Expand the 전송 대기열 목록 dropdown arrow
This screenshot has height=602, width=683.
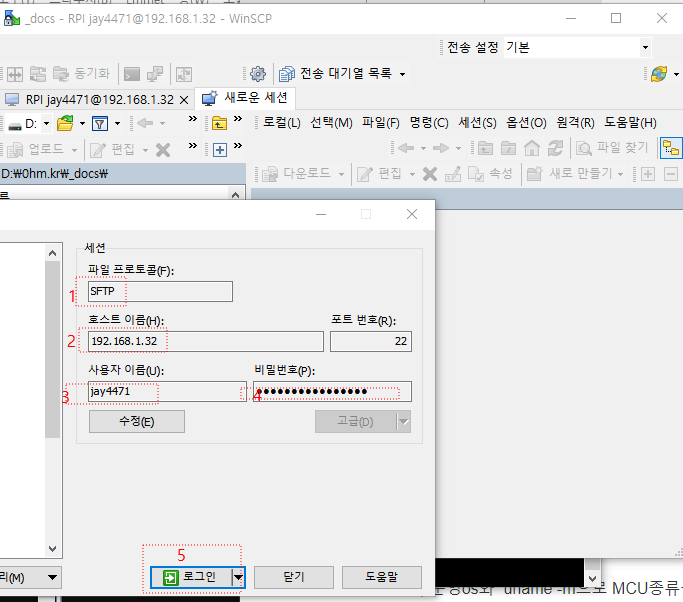402,74
